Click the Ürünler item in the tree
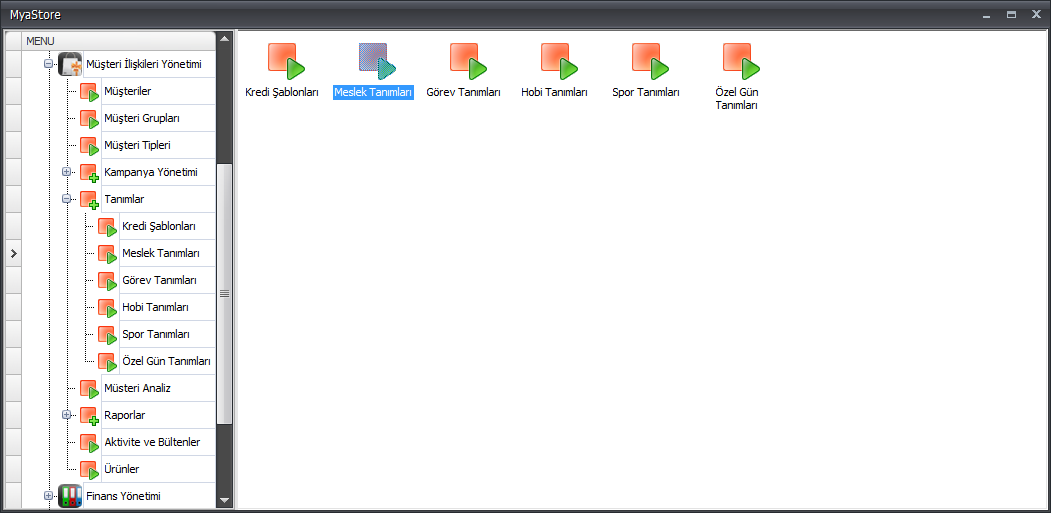 pyautogui.click(x=121, y=469)
